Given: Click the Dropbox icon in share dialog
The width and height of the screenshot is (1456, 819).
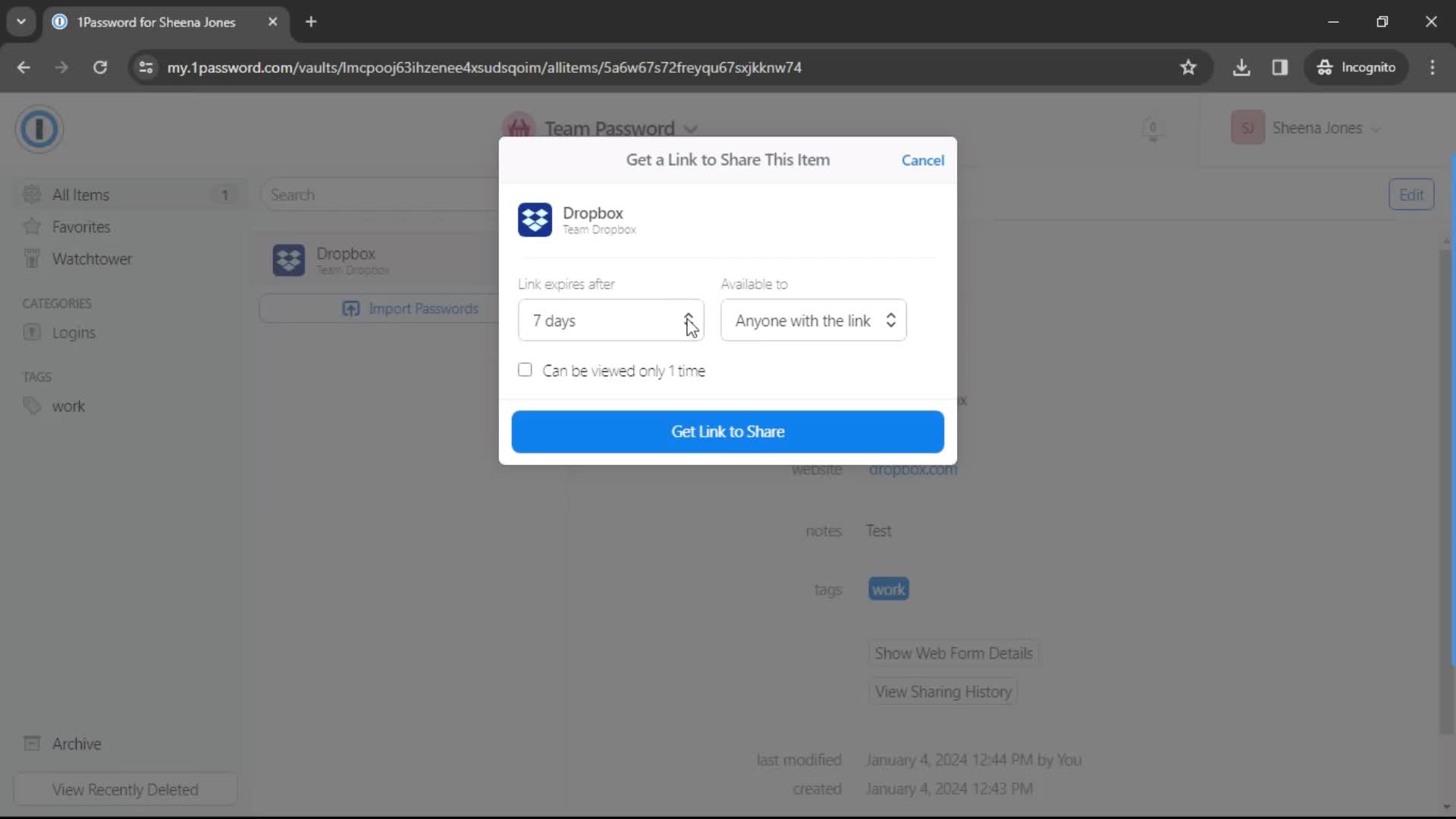Looking at the screenshot, I should click(x=535, y=219).
